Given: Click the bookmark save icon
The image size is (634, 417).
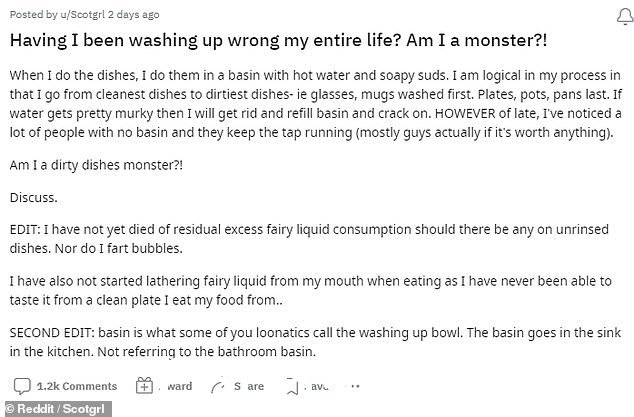Looking at the screenshot, I should click(x=292, y=387).
